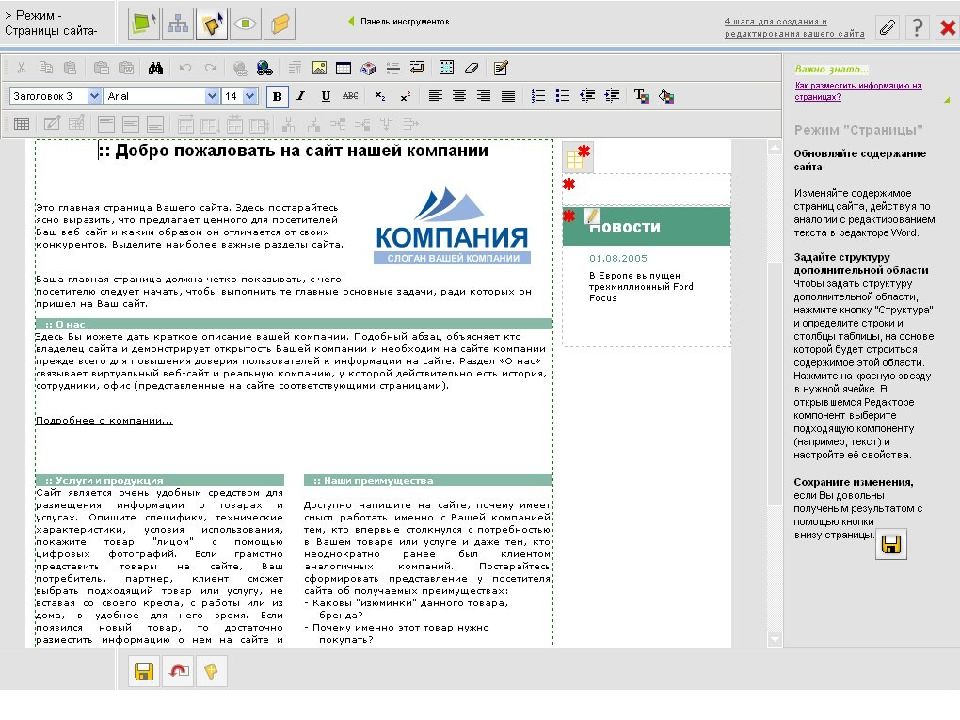Screen dimensions: 960x720
Task: Insert image using picture icon
Action: [x=319, y=68]
